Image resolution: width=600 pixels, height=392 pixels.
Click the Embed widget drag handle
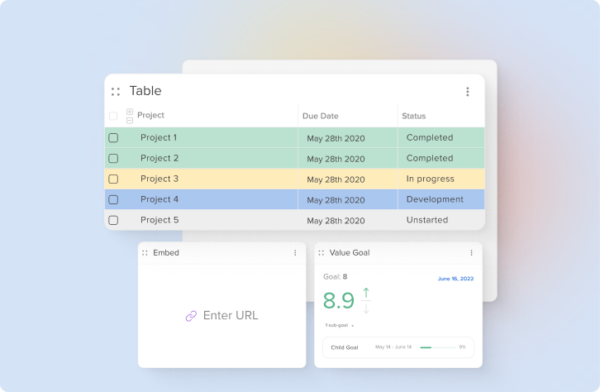[x=145, y=253]
